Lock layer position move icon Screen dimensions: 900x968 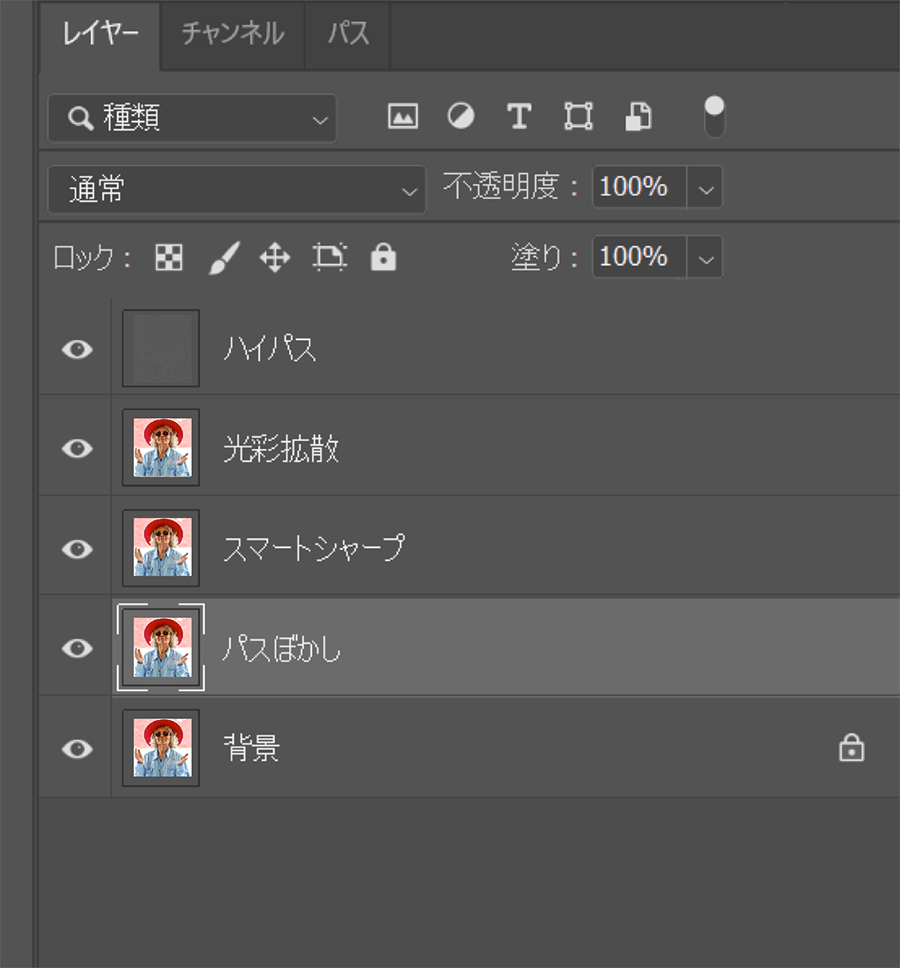[275, 257]
